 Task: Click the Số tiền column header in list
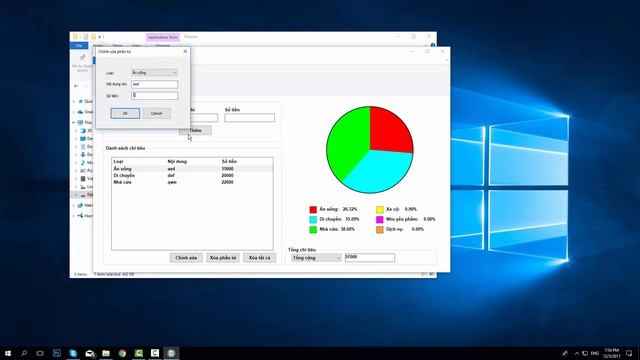[x=229, y=162]
